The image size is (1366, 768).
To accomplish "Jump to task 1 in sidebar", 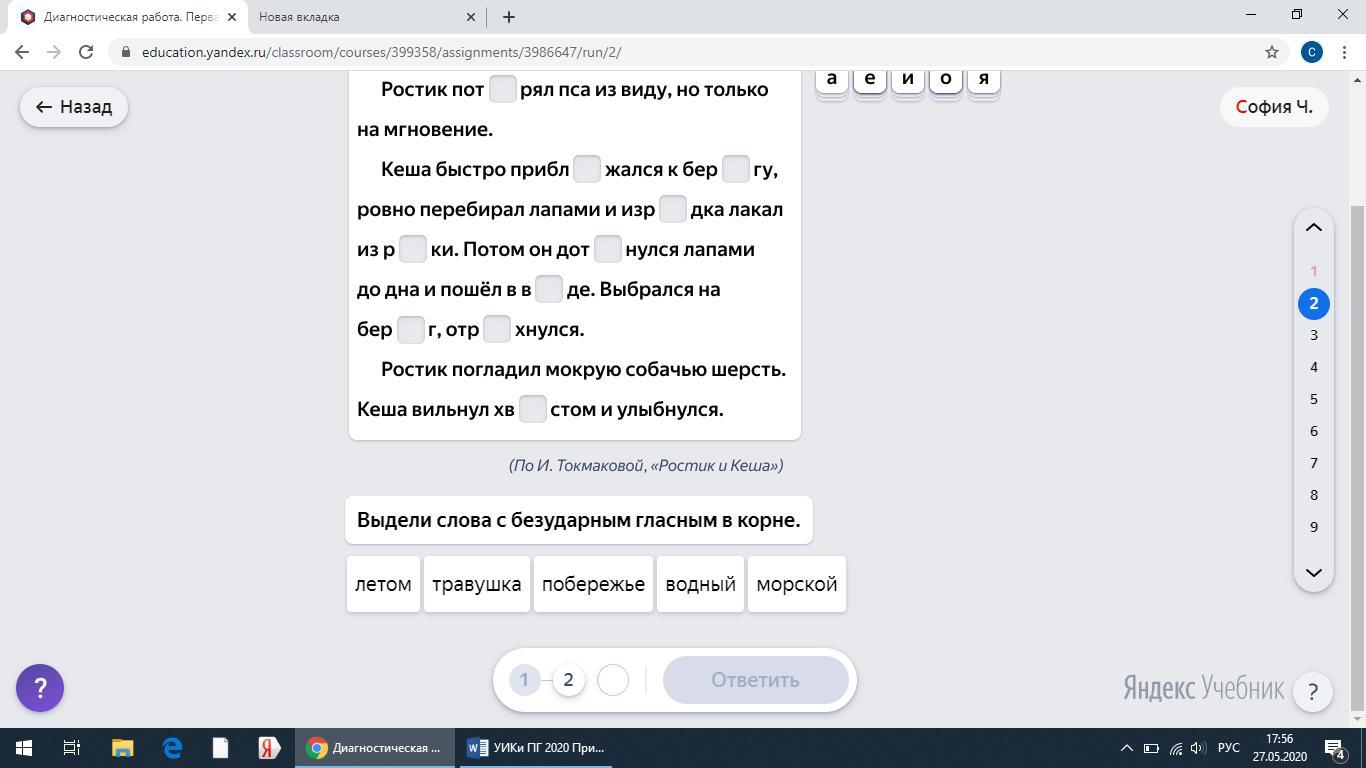I will [x=1314, y=271].
